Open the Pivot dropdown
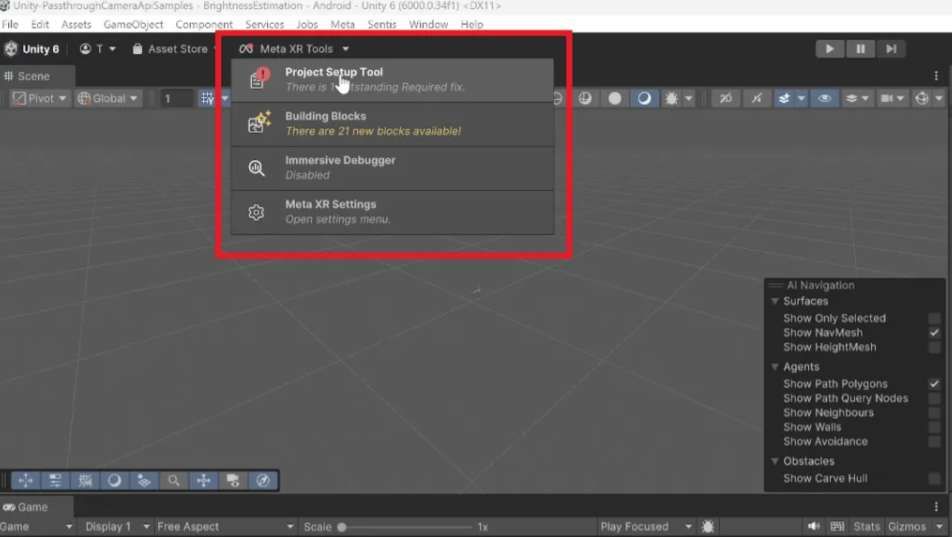 tap(40, 98)
